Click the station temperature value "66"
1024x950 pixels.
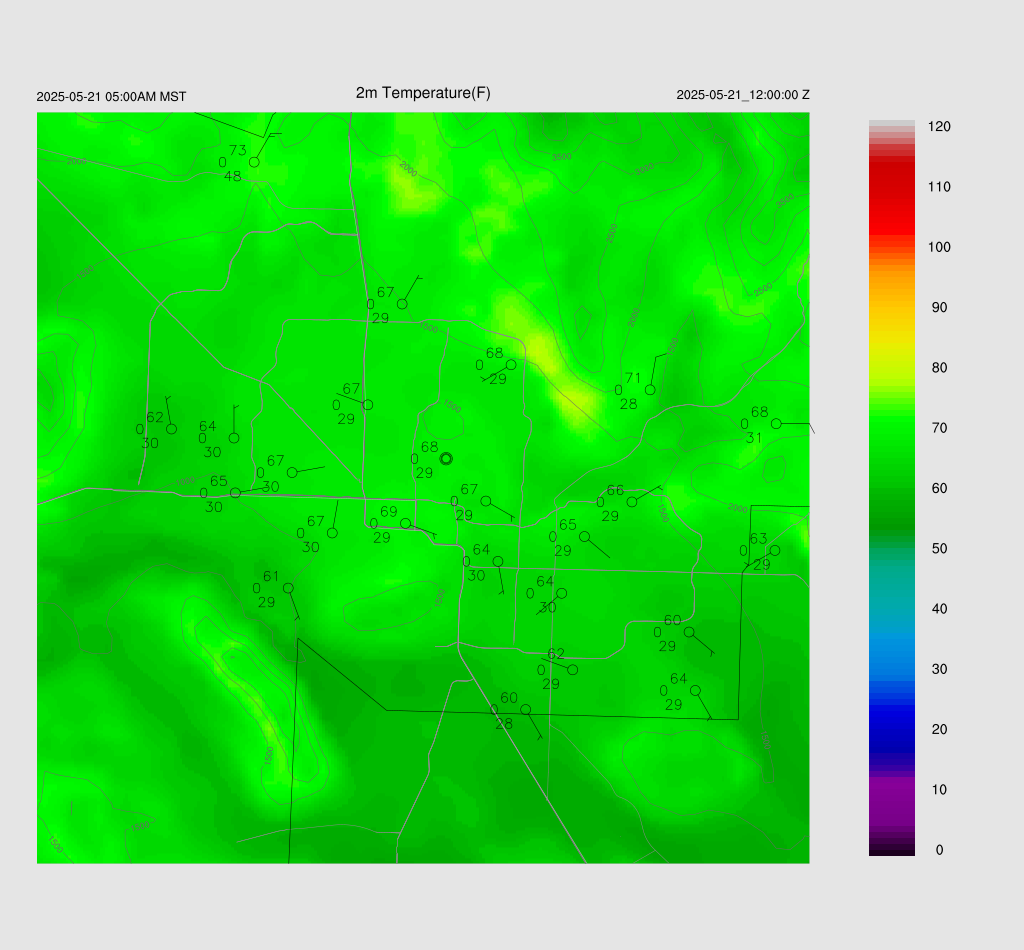pyautogui.click(x=615, y=490)
